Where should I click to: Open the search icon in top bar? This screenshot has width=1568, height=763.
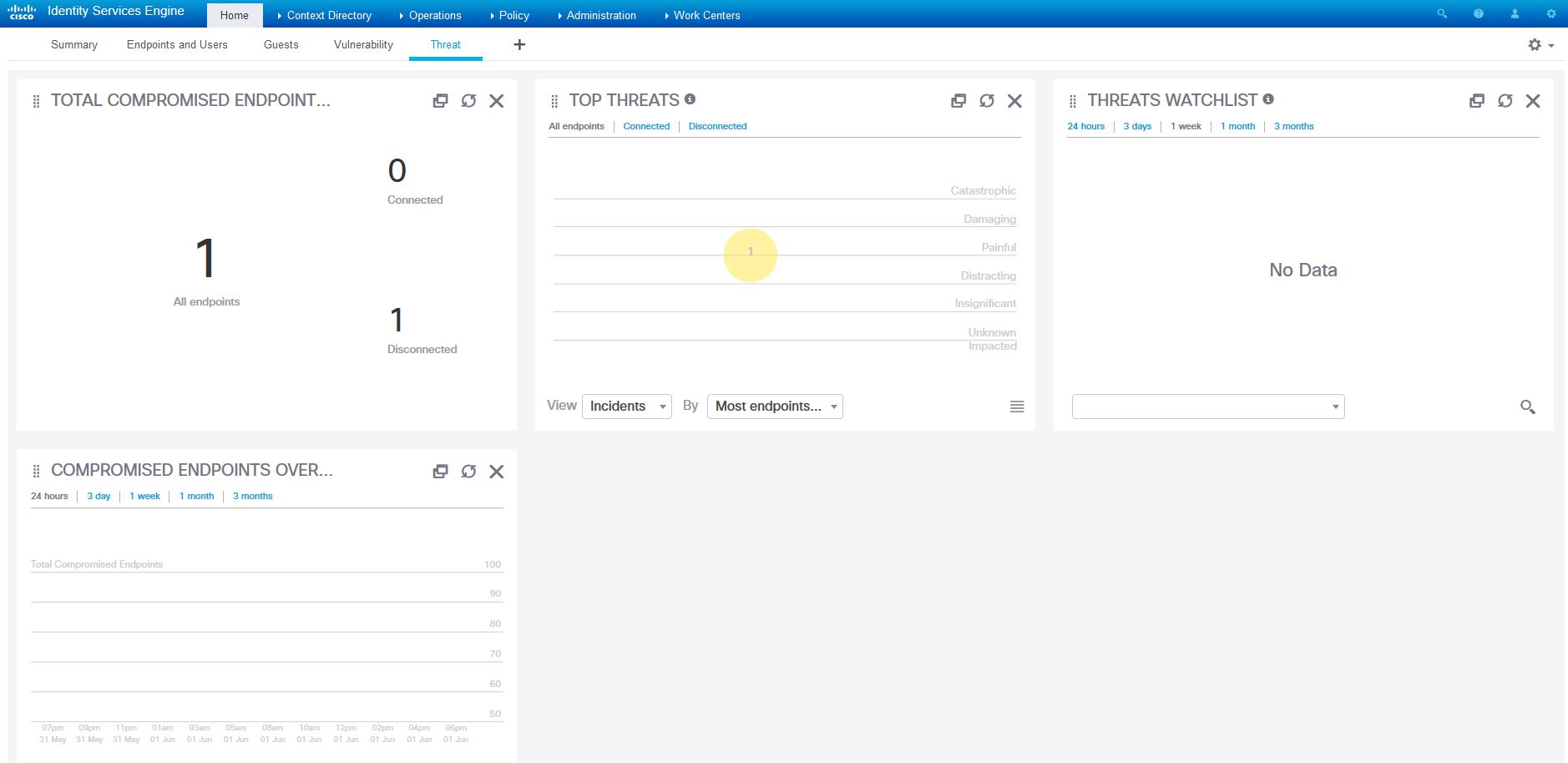pos(1442,13)
